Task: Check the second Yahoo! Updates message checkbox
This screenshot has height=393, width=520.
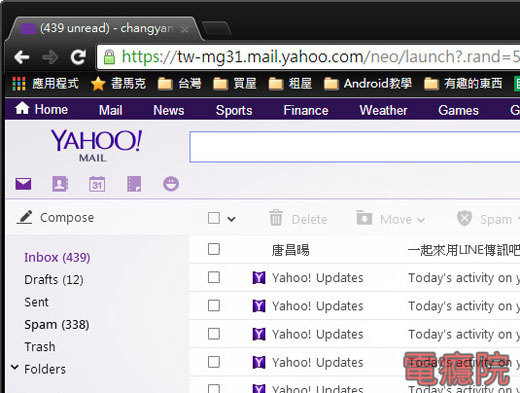Action: point(214,306)
